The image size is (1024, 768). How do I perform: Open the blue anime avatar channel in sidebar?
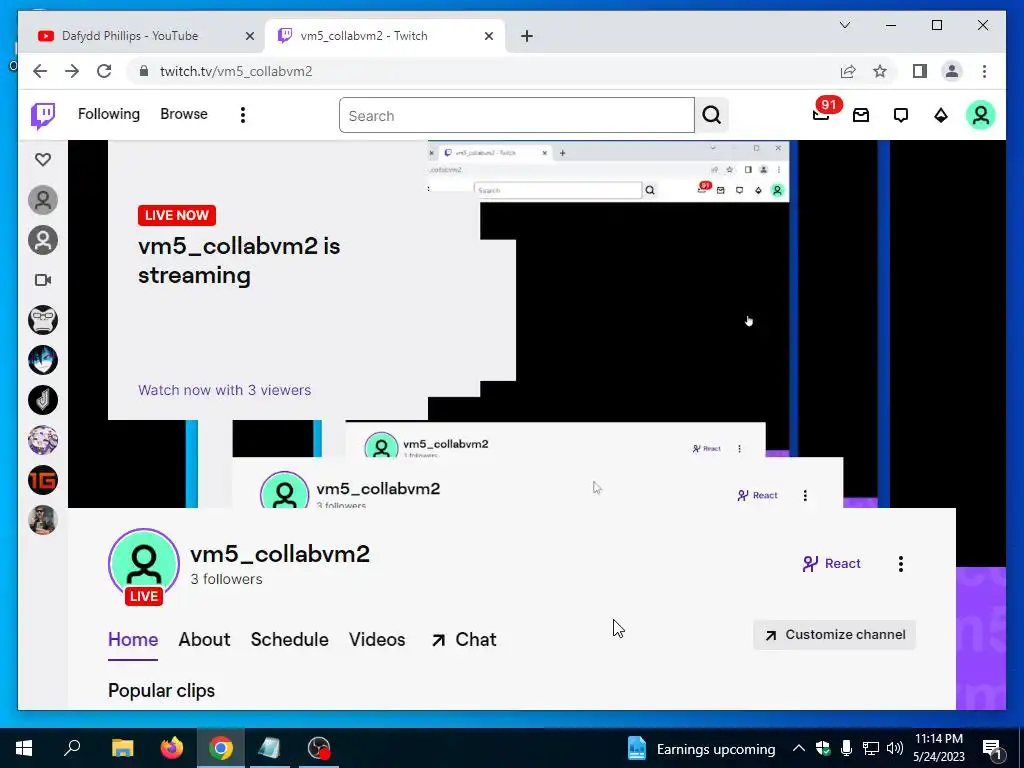[x=43, y=360]
